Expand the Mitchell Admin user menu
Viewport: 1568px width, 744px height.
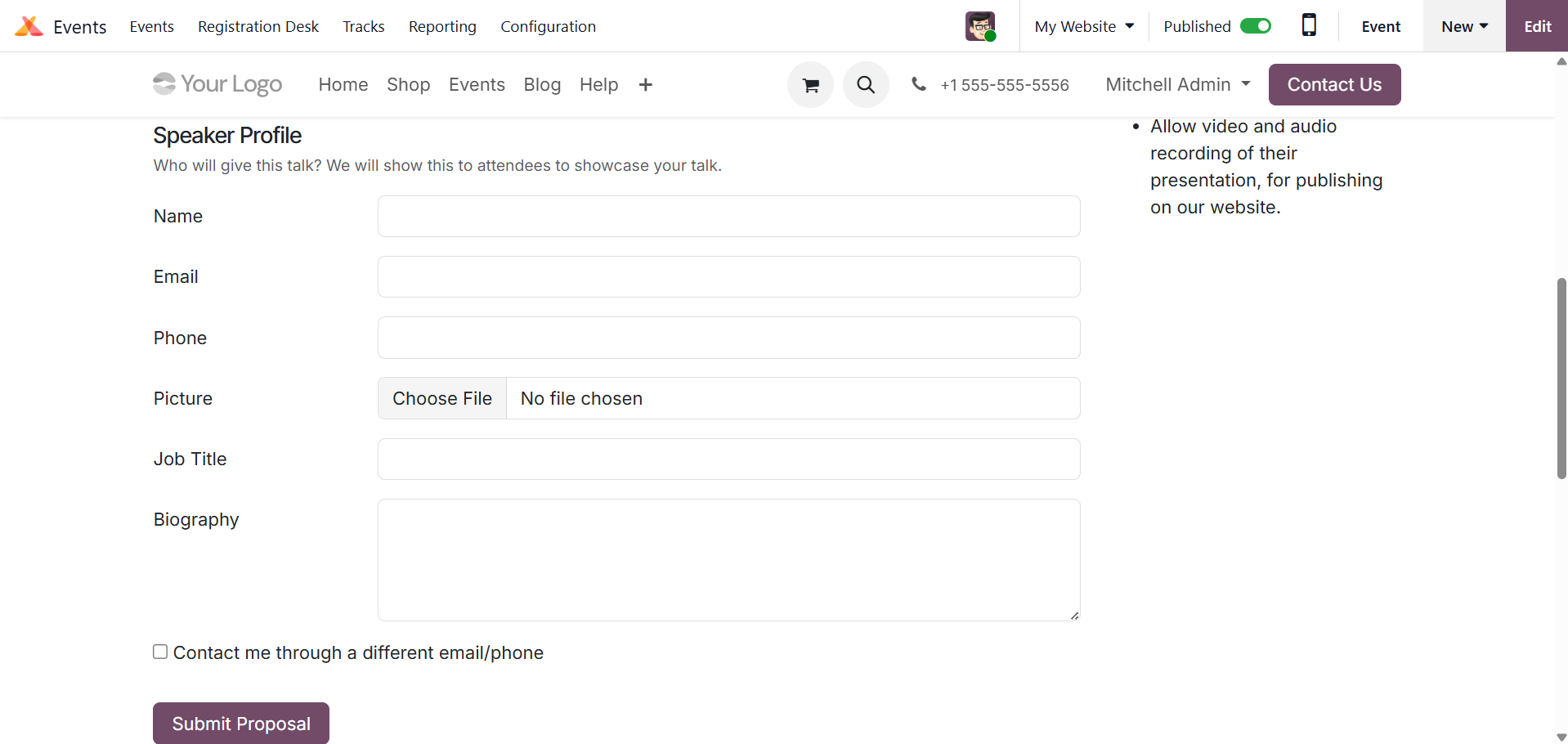(x=1177, y=85)
